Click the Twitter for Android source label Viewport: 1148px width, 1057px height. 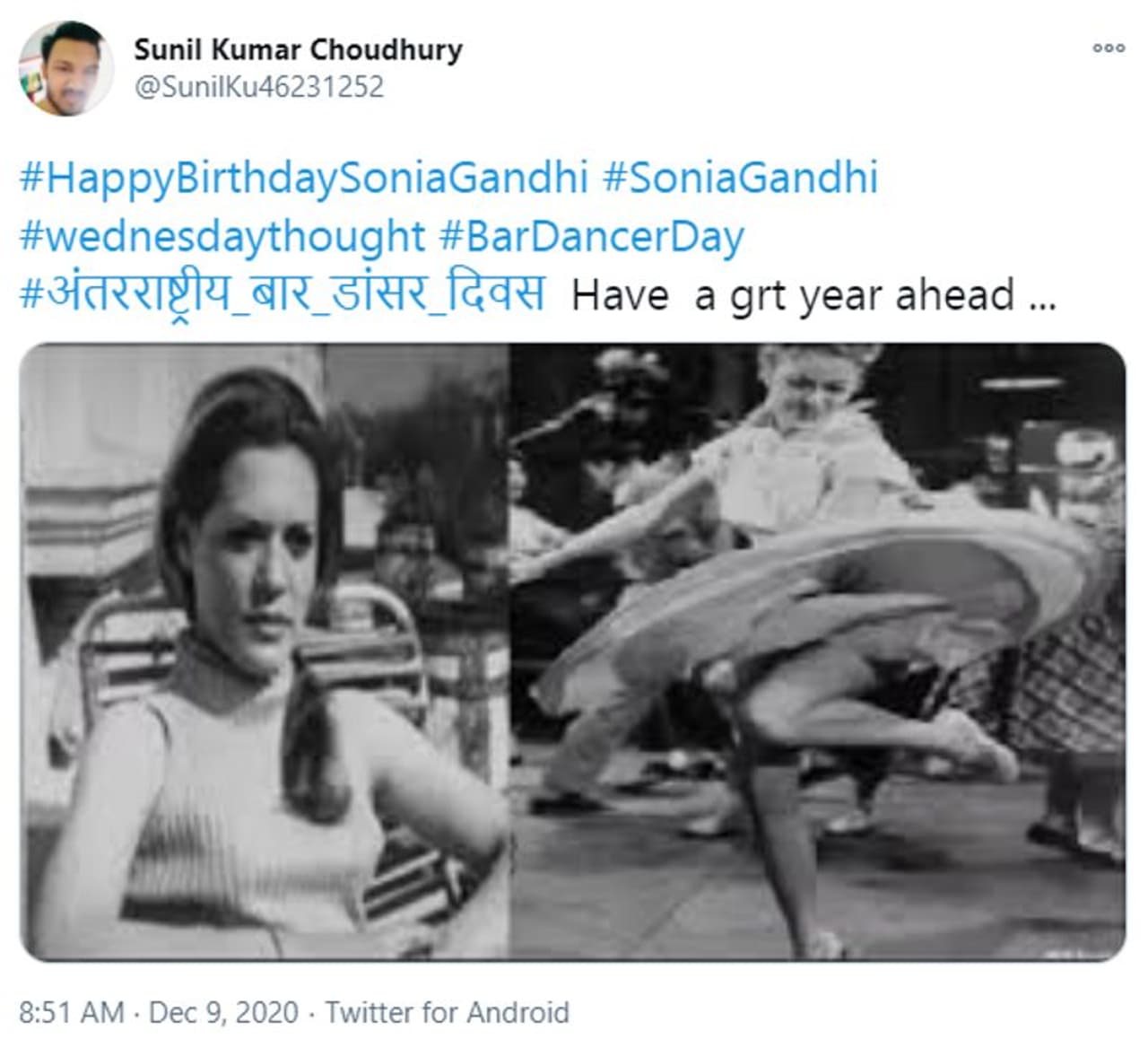pyautogui.click(x=447, y=1012)
